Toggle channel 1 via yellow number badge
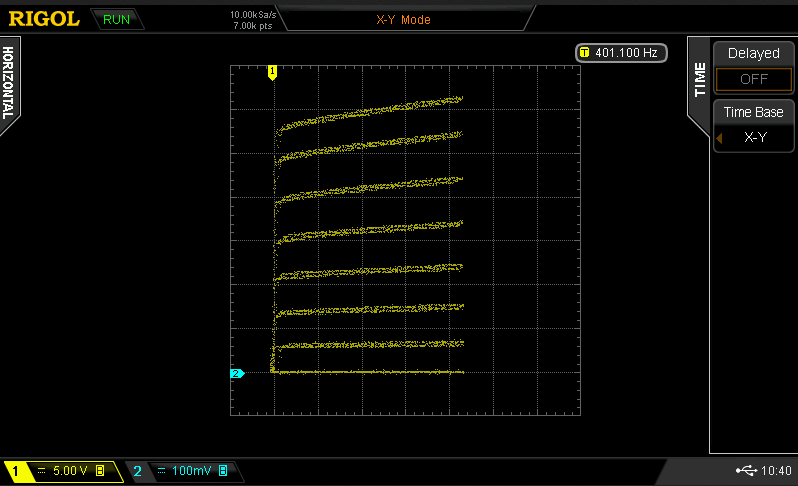The image size is (798, 486). tap(15, 471)
